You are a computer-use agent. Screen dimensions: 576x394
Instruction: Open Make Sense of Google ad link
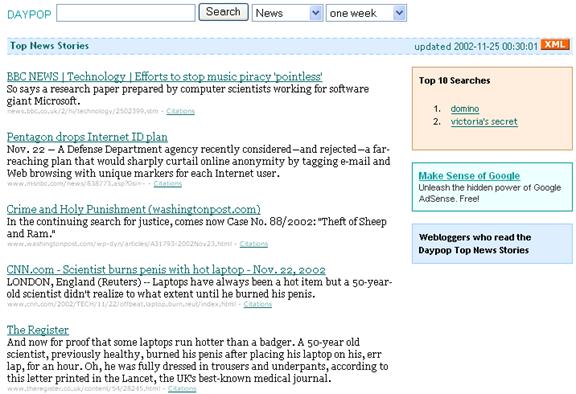pos(469,176)
